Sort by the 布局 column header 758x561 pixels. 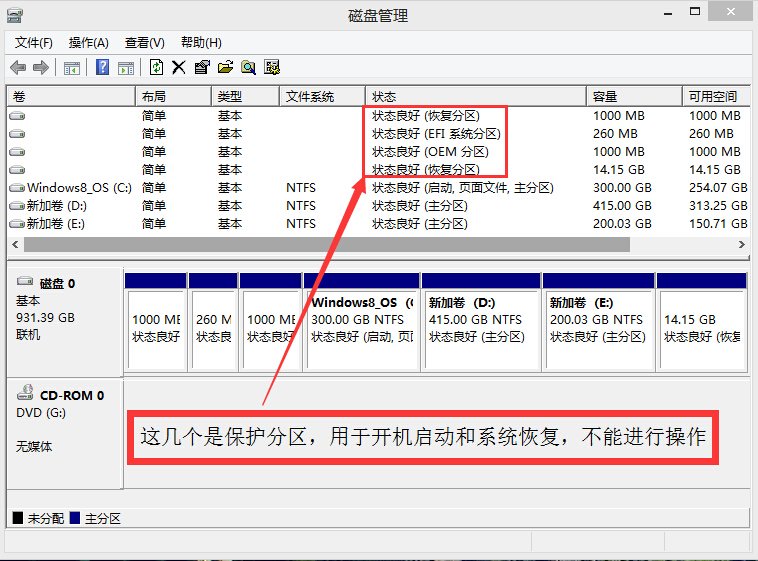[x=174, y=96]
